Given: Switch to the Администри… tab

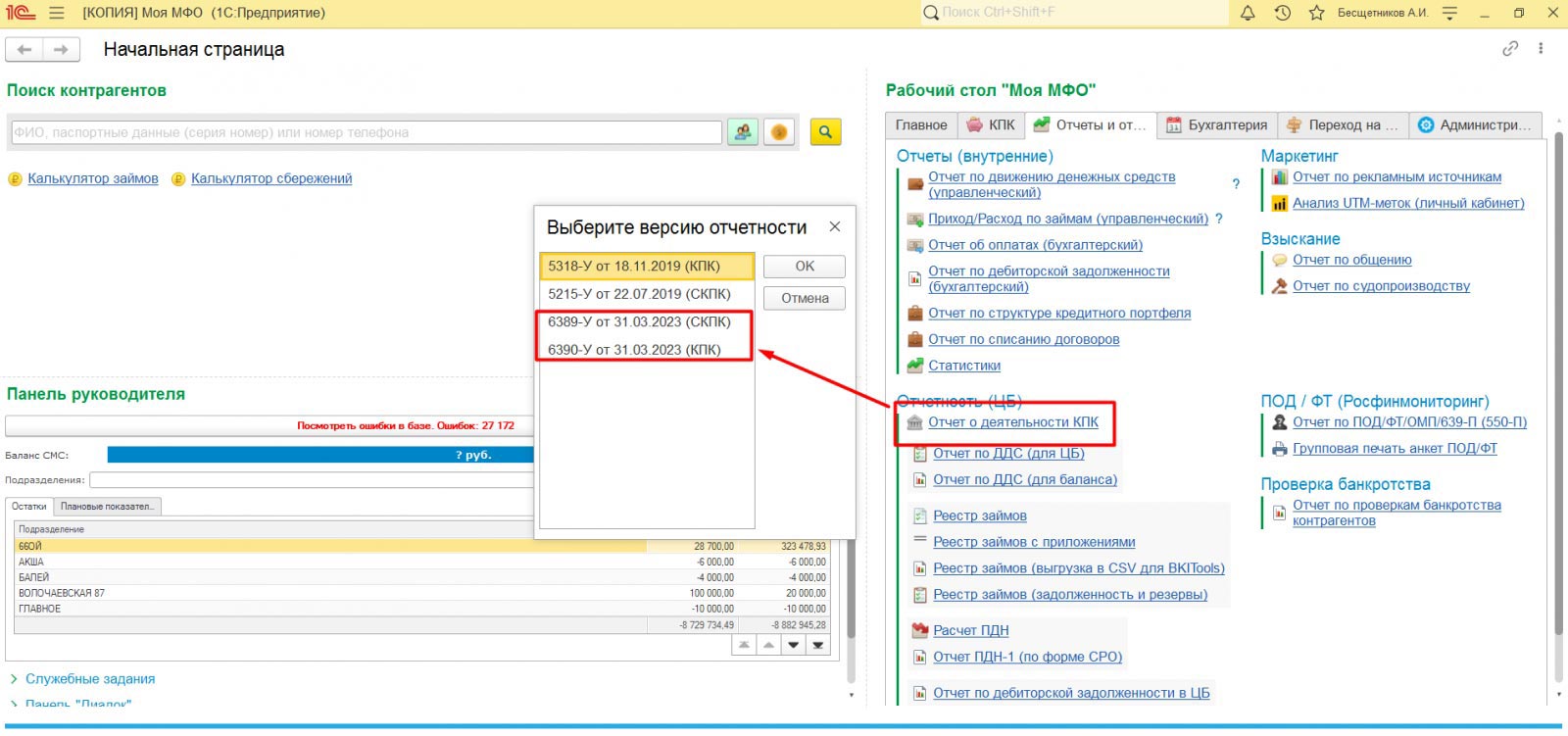Looking at the screenshot, I should point(1475,124).
